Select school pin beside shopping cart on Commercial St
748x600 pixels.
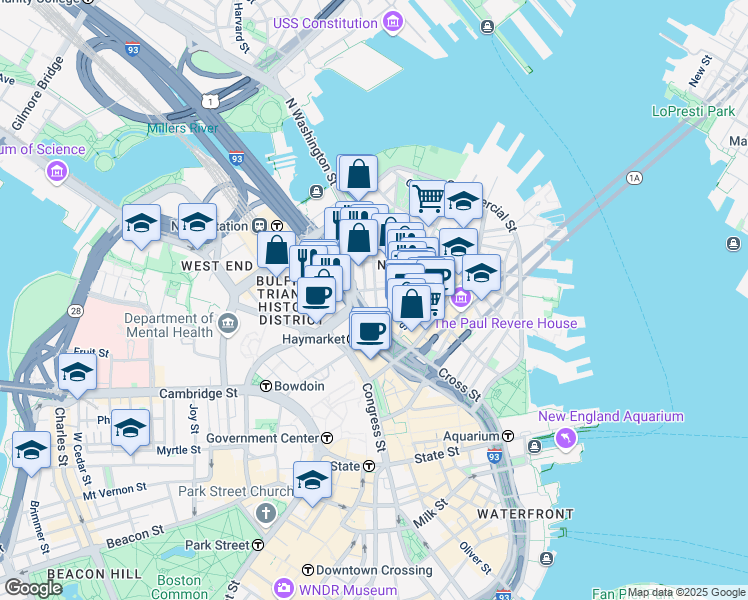click(x=463, y=204)
